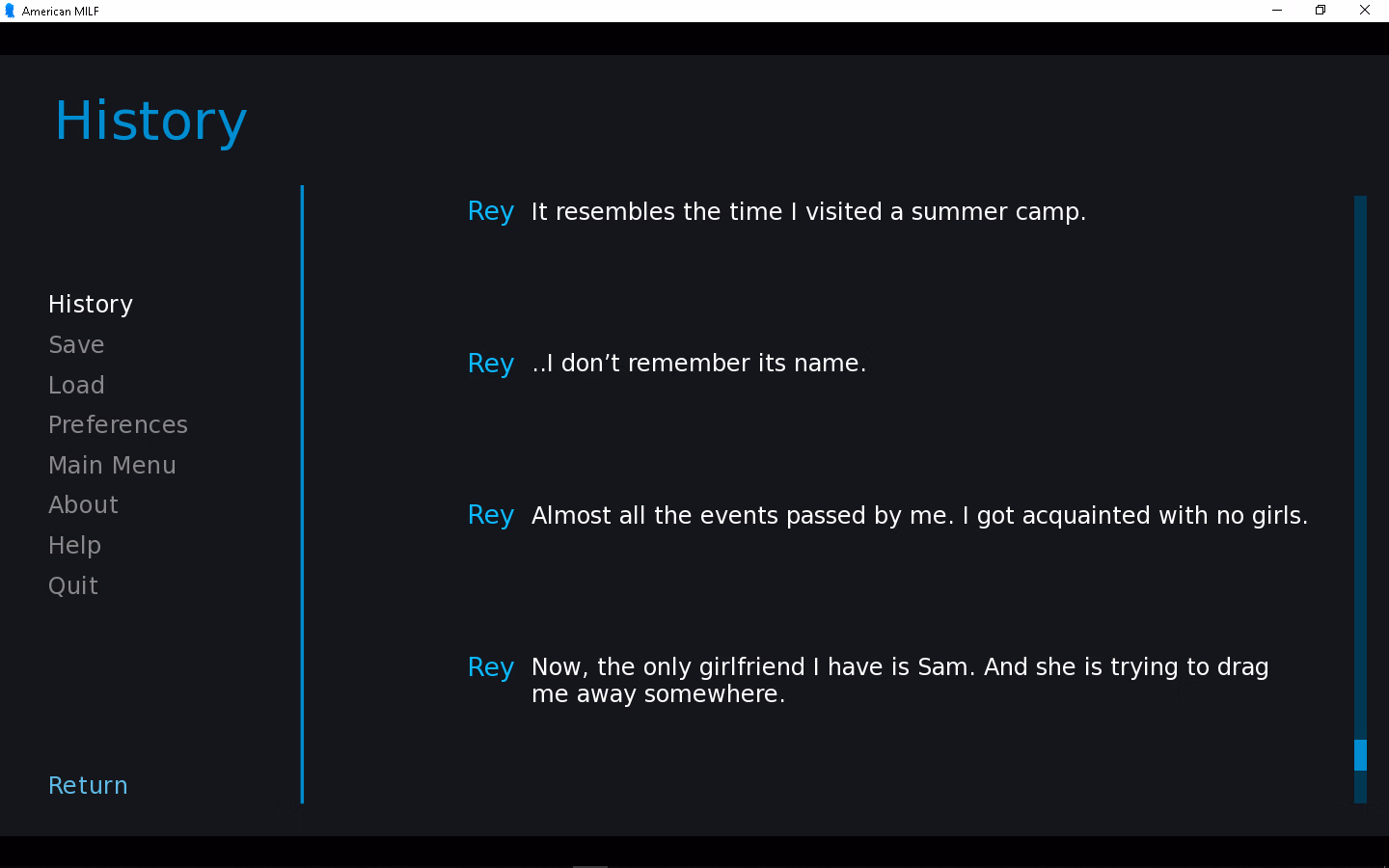This screenshot has width=1389, height=868.
Task: Click the line mentioning girlfriend Sam
Action: (900, 681)
